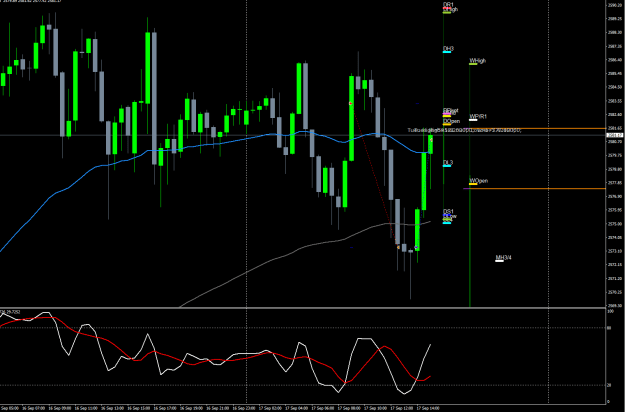This screenshot has height=412, width=625.
Task: Click the yellow marker under the WOpen label
Action: [473, 184]
